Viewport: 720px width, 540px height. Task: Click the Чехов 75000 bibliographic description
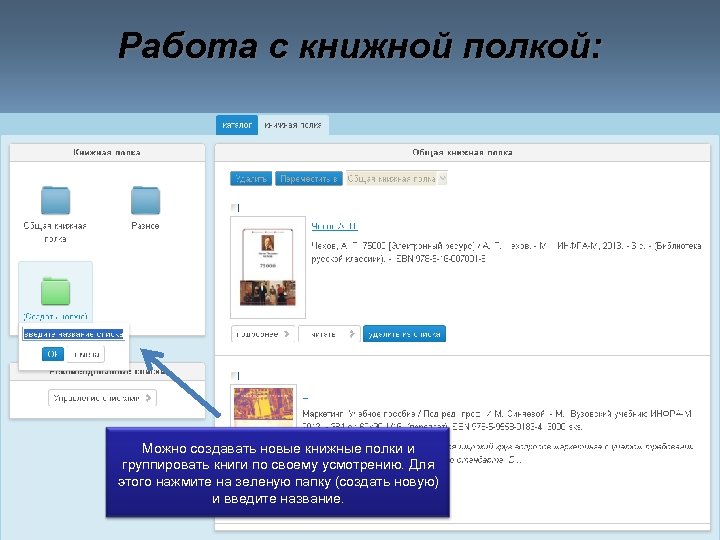pos(506,252)
